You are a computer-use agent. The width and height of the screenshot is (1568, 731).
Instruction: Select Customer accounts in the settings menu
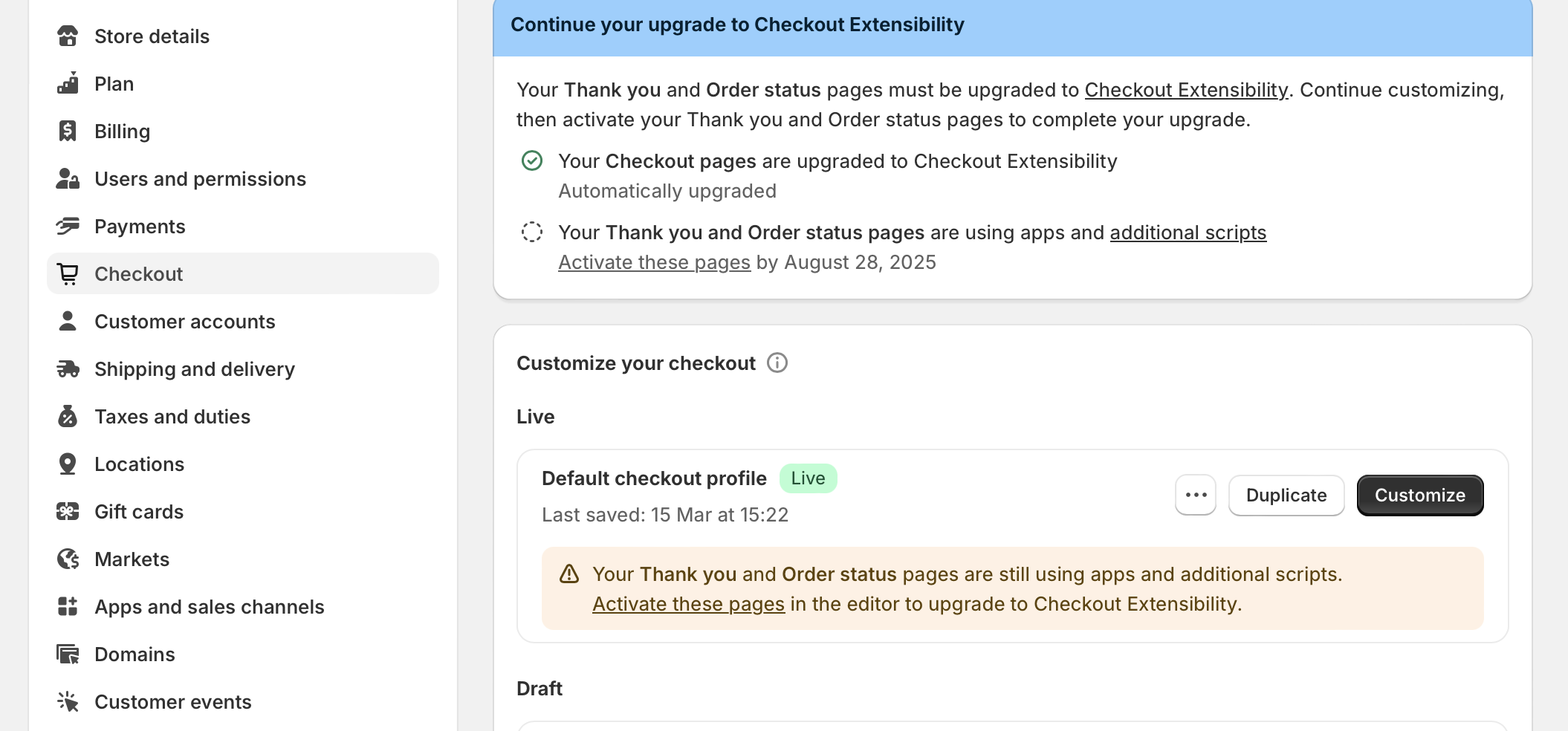tap(184, 321)
